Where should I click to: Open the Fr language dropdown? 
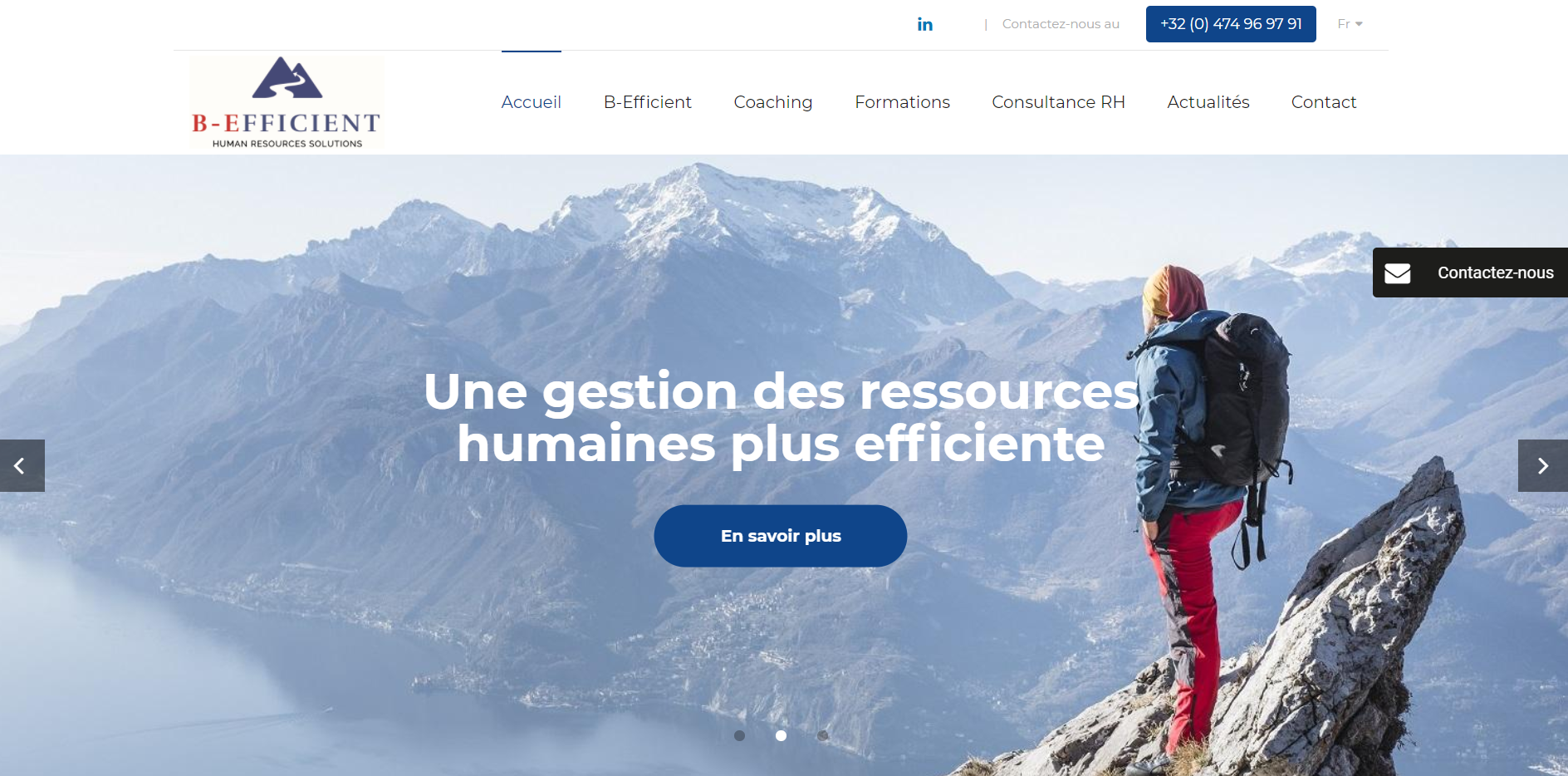[x=1350, y=24]
